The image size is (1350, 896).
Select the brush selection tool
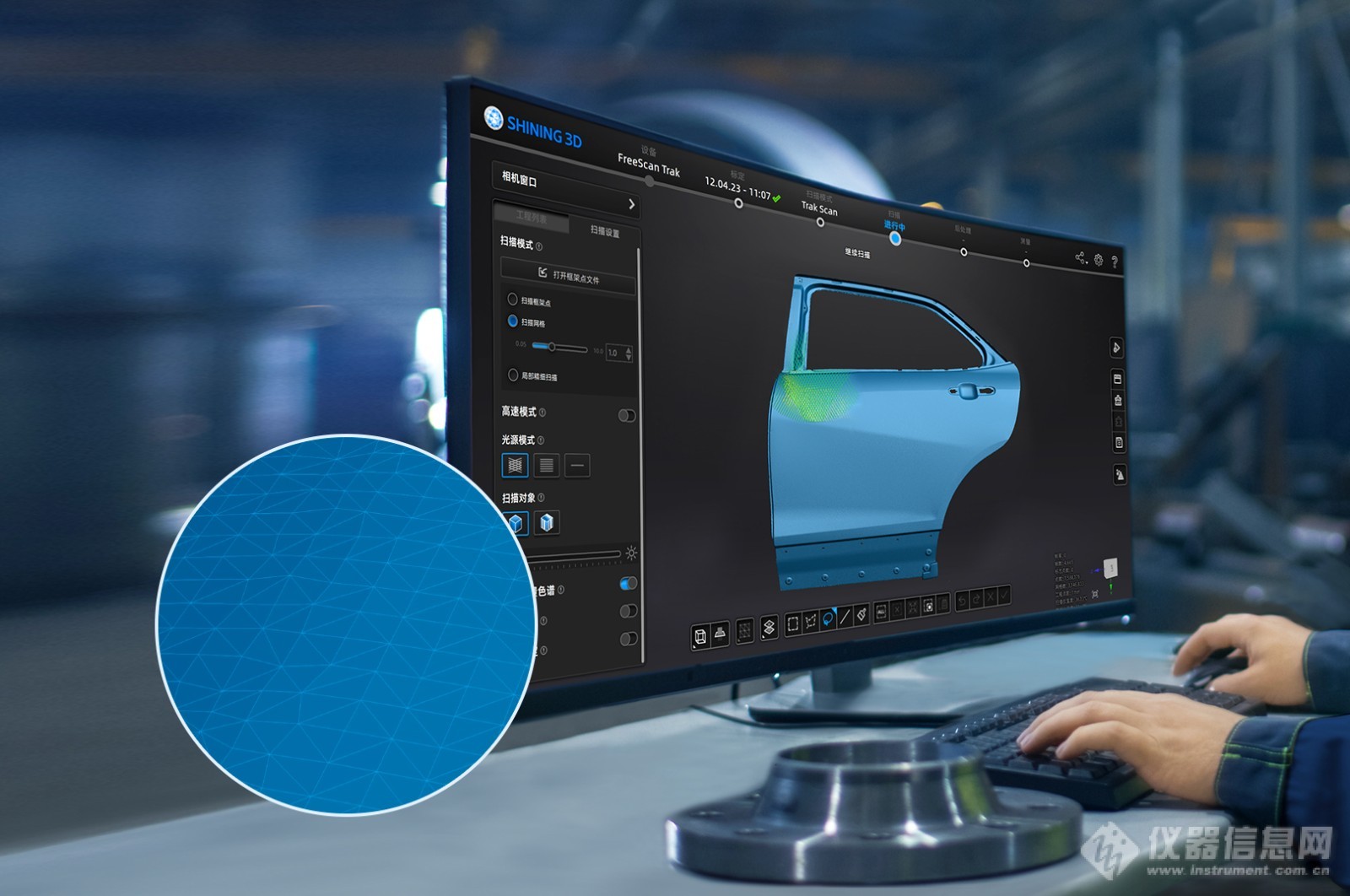pos(861,614)
